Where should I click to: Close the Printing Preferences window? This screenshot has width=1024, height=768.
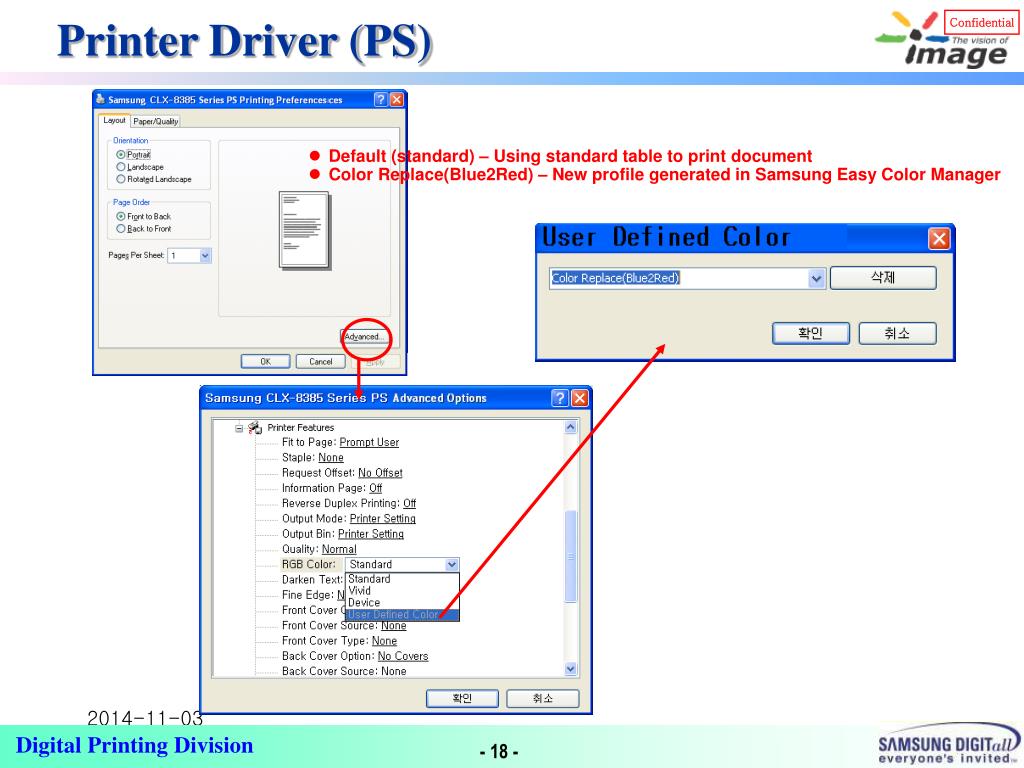point(396,99)
